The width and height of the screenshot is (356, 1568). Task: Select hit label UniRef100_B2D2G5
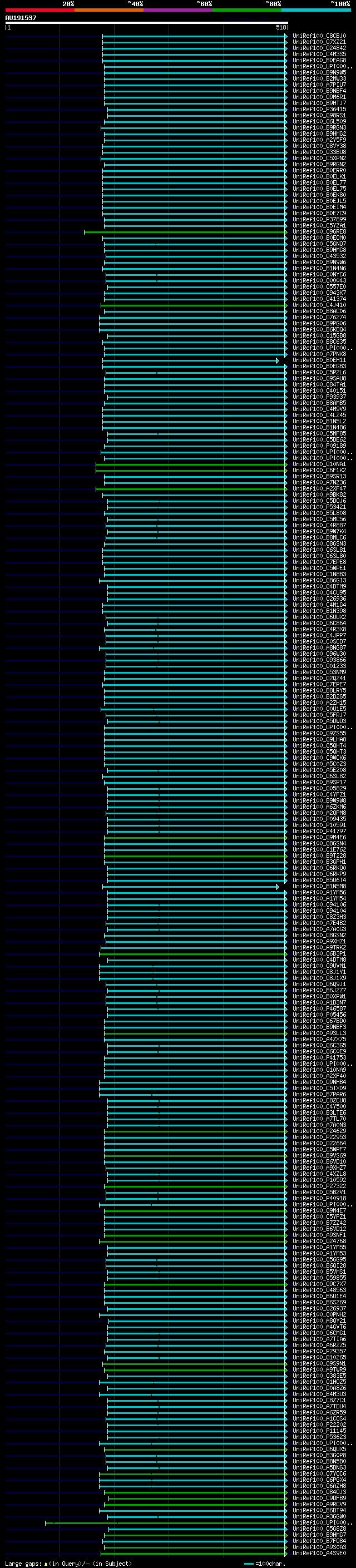tap(319, 697)
